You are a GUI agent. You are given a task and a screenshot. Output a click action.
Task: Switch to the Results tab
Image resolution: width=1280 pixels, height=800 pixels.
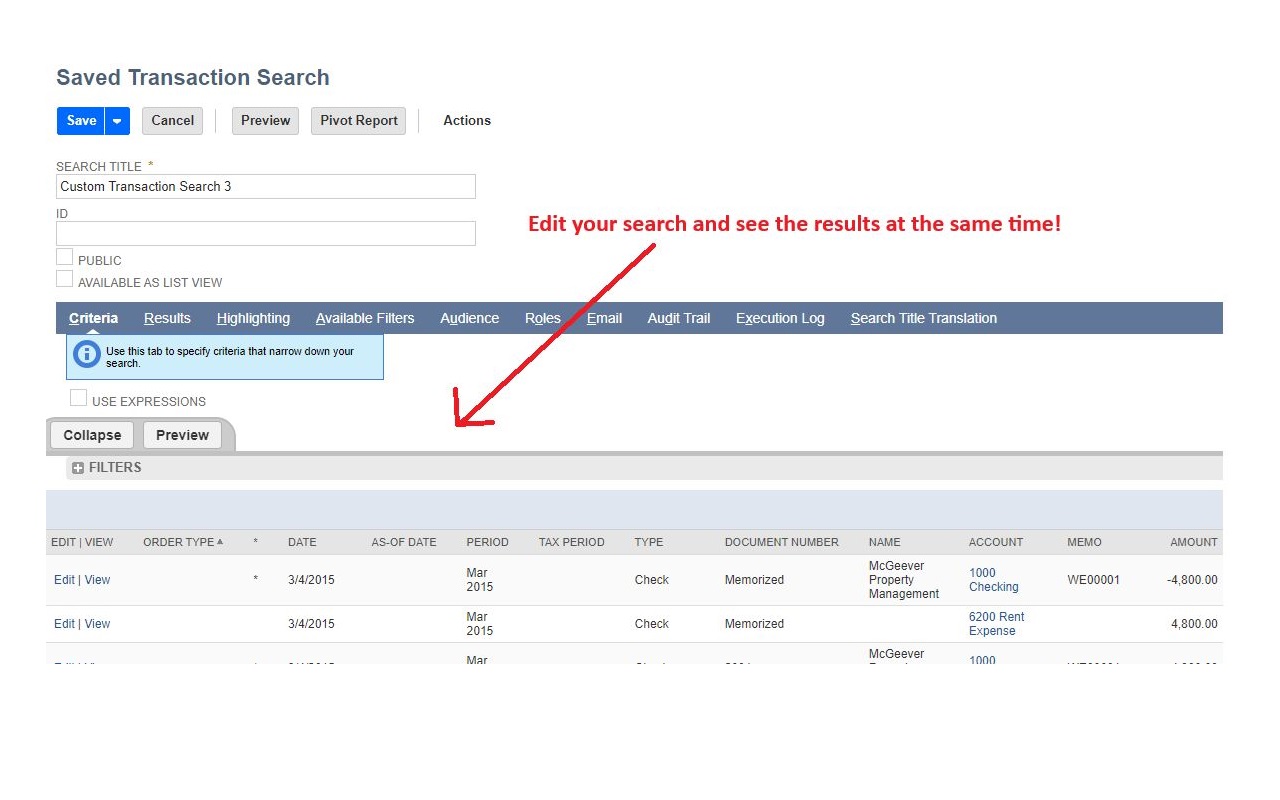click(x=167, y=318)
